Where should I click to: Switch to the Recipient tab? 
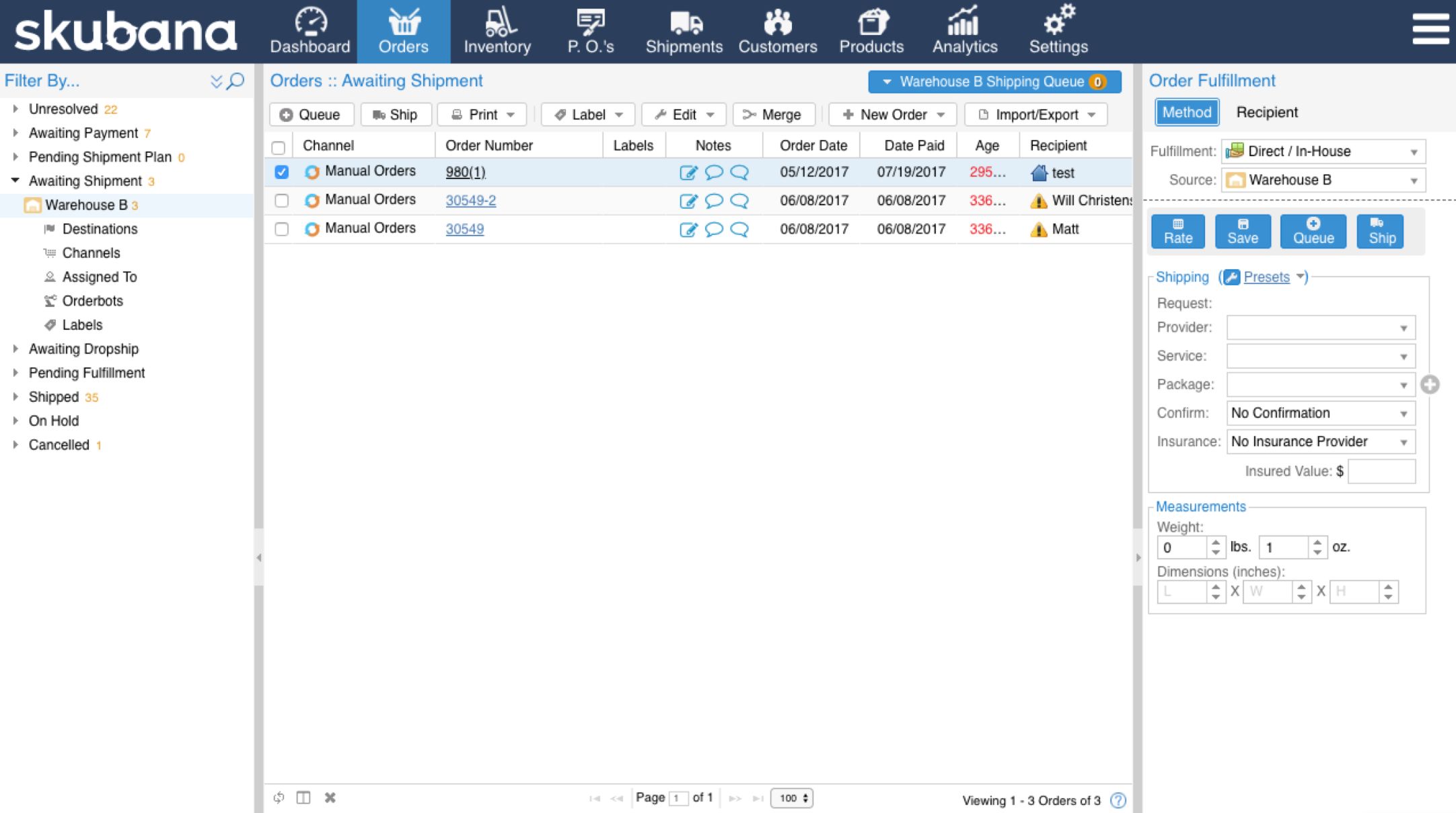[x=1267, y=112]
